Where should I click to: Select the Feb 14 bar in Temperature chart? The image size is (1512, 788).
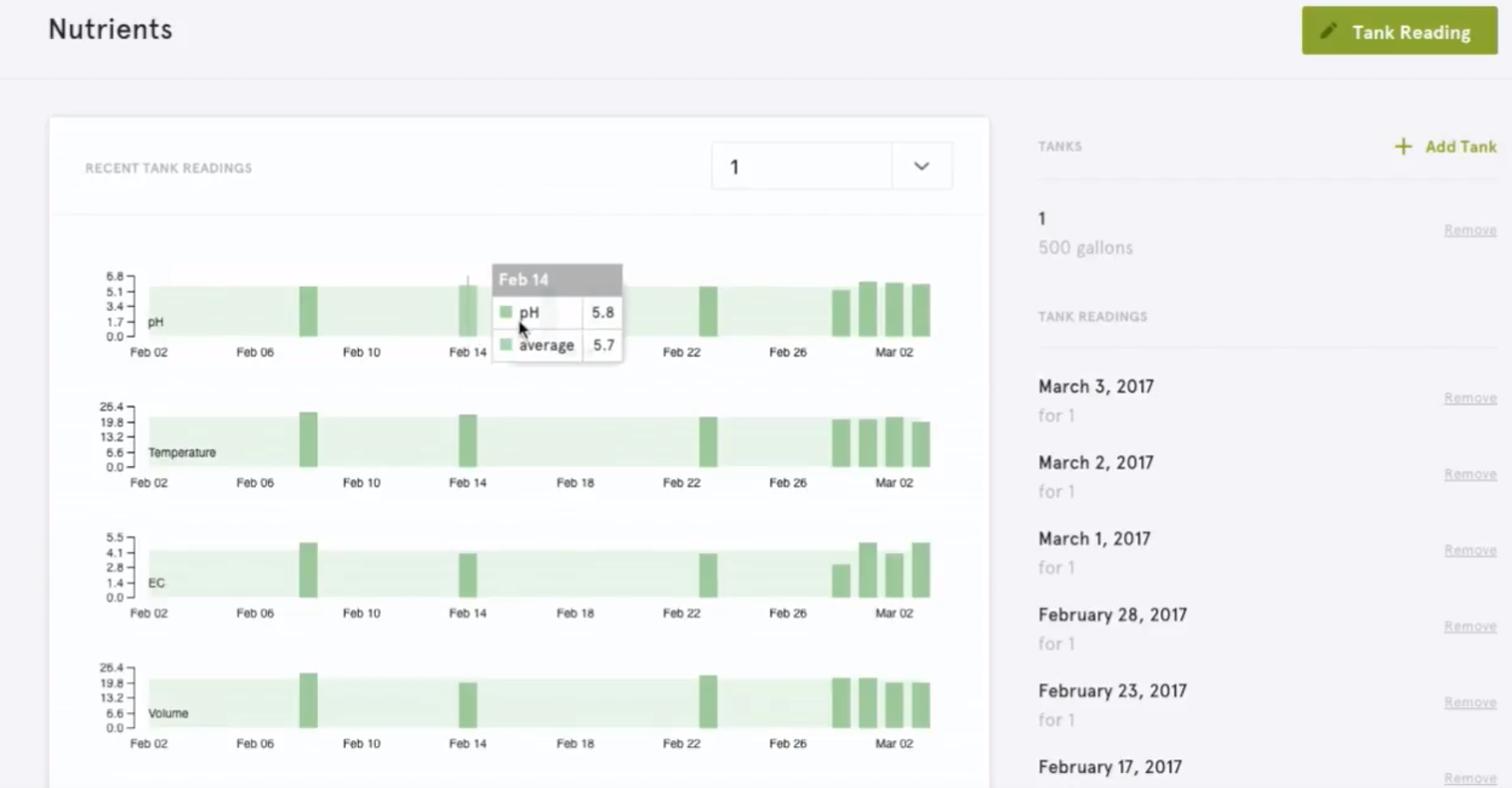(x=468, y=440)
